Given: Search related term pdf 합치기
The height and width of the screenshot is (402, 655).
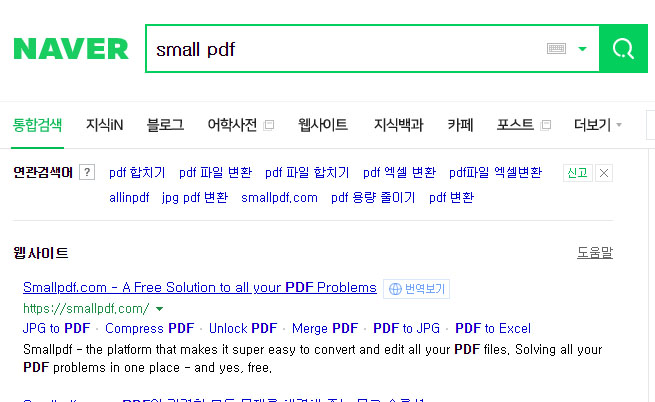Looking at the screenshot, I should 137,173.
